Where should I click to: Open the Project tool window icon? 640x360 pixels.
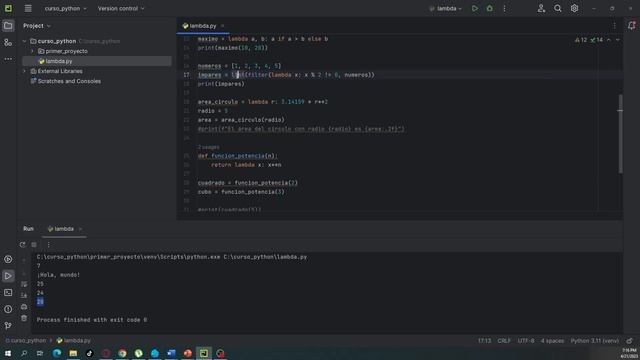pyautogui.click(x=8, y=26)
